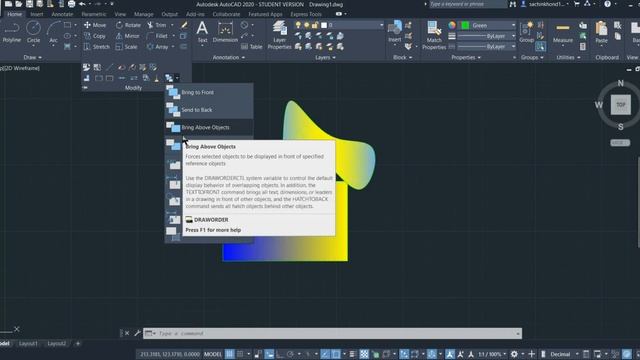Click the Plot printer icon in quick access toolbar
This screenshot has height=360, width=640.
71,4
